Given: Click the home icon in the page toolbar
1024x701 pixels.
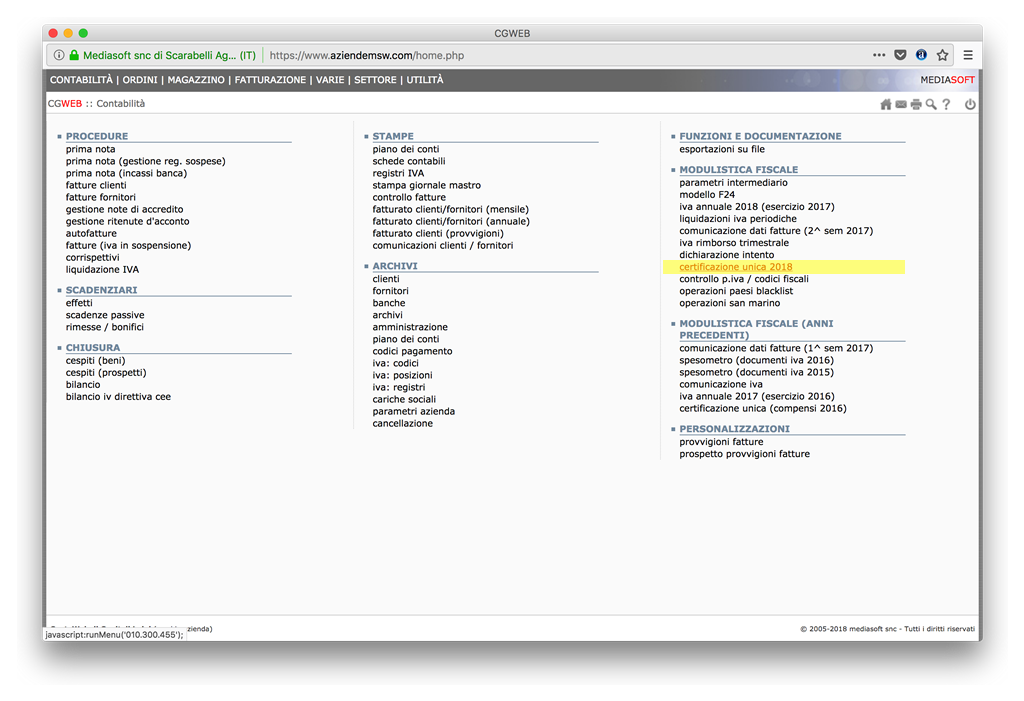Looking at the screenshot, I should tap(886, 105).
